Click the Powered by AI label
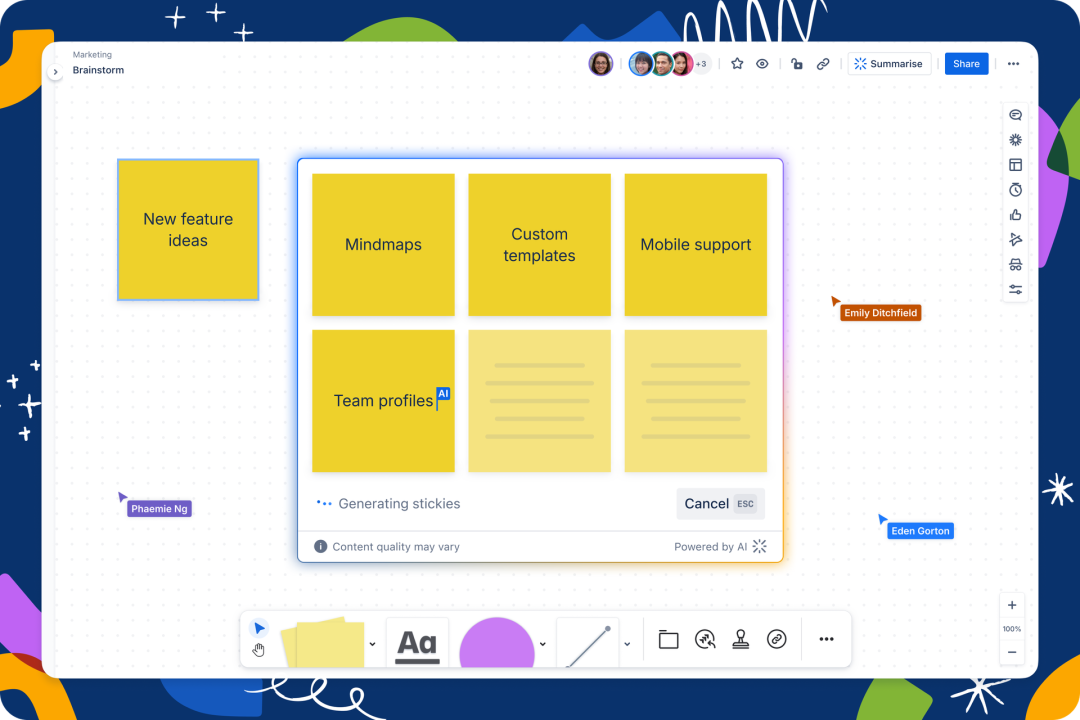The image size is (1080, 720). [720, 546]
